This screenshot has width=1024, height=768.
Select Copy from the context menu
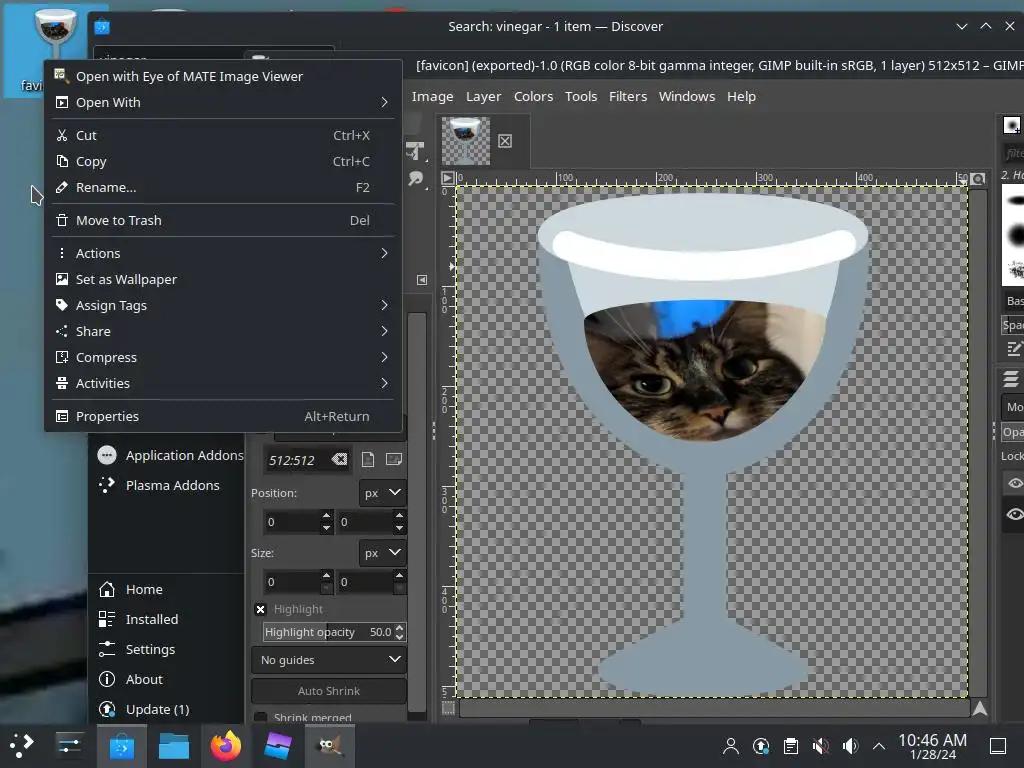point(223,161)
